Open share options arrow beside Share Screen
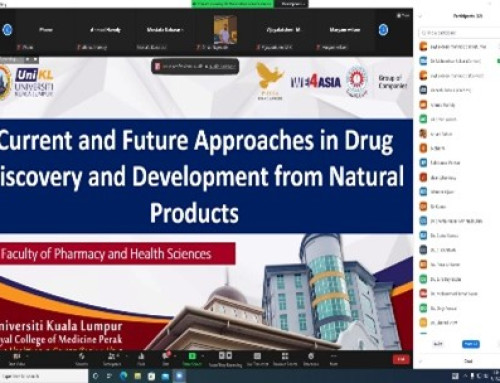This screenshot has width=500, height=383. pos(203,356)
